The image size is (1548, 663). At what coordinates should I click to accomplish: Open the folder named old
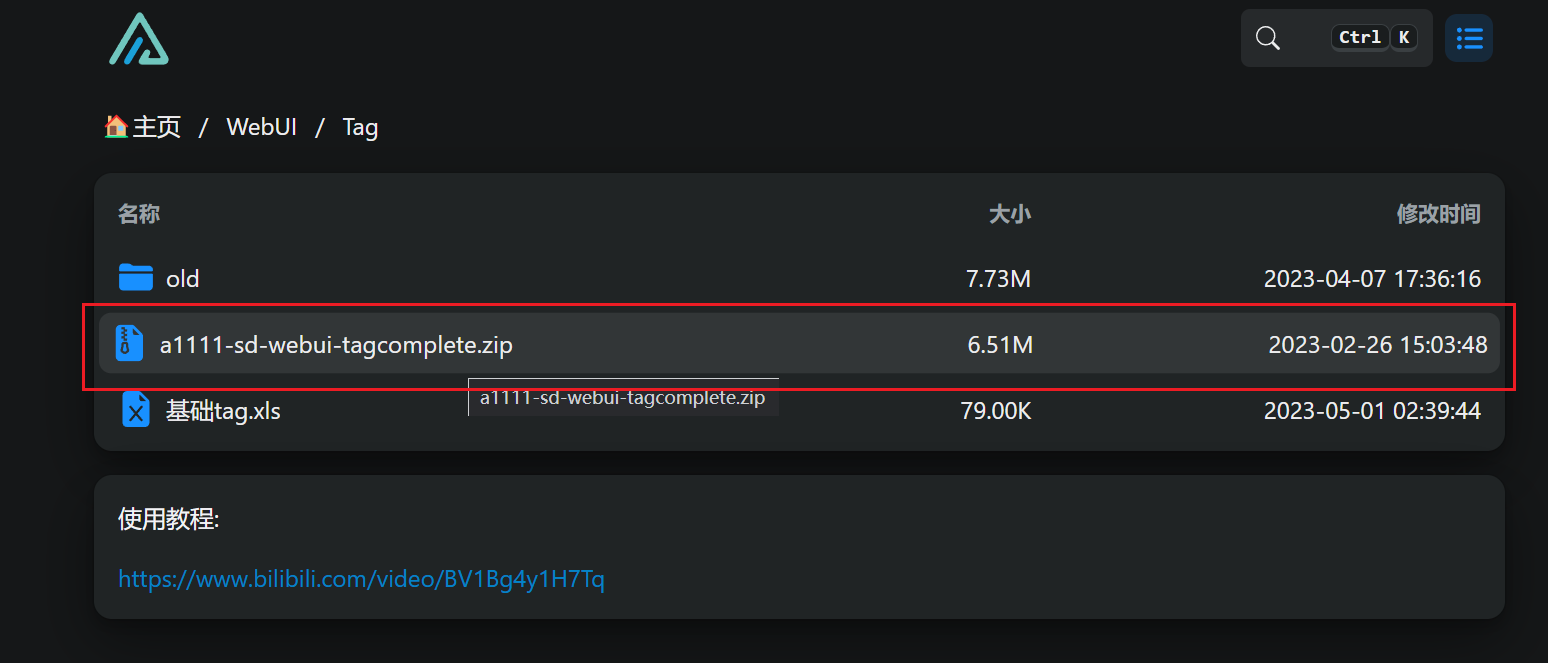[183, 278]
